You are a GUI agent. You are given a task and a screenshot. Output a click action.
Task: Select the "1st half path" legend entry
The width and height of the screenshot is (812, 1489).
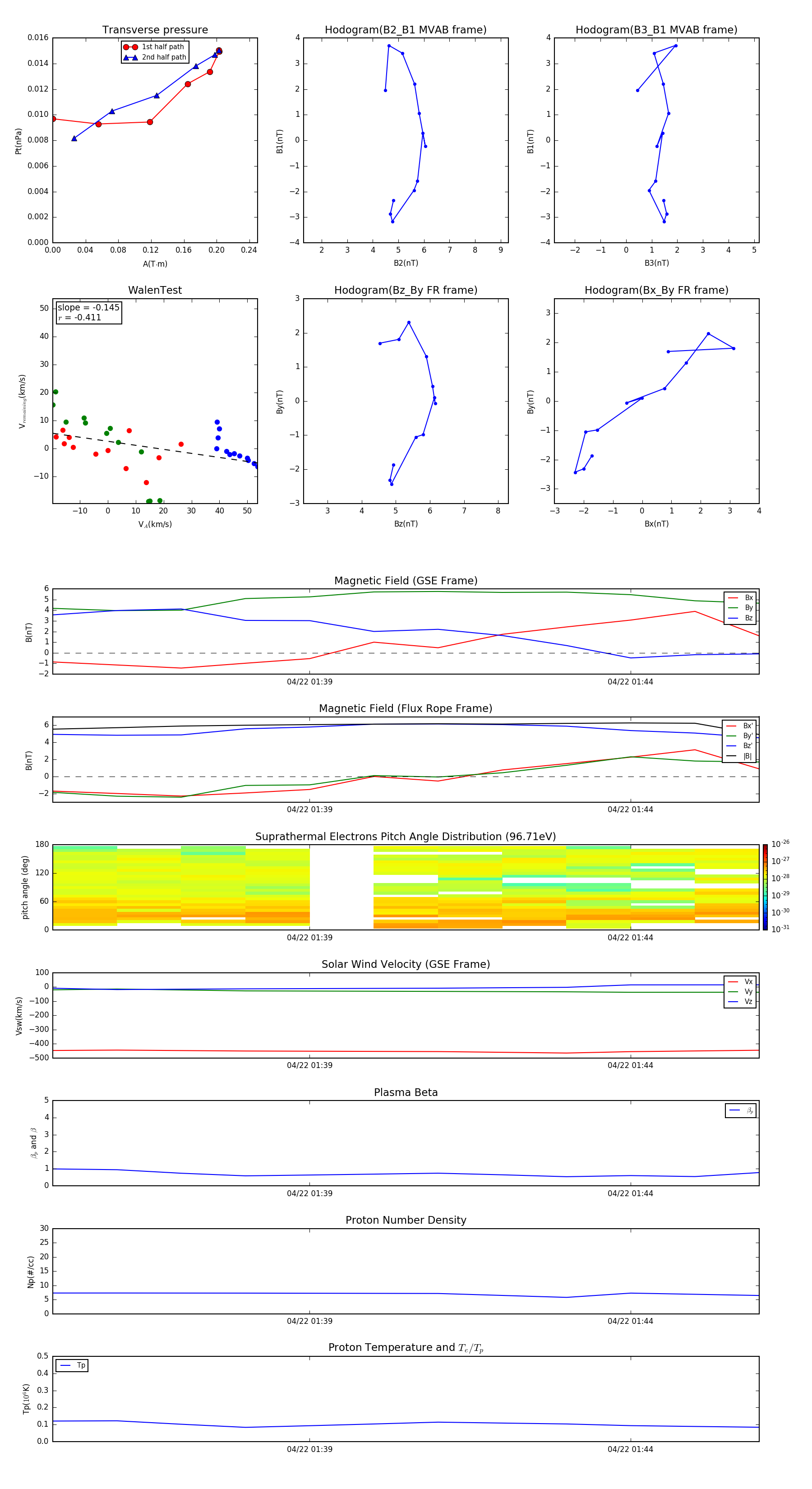tap(154, 47)
